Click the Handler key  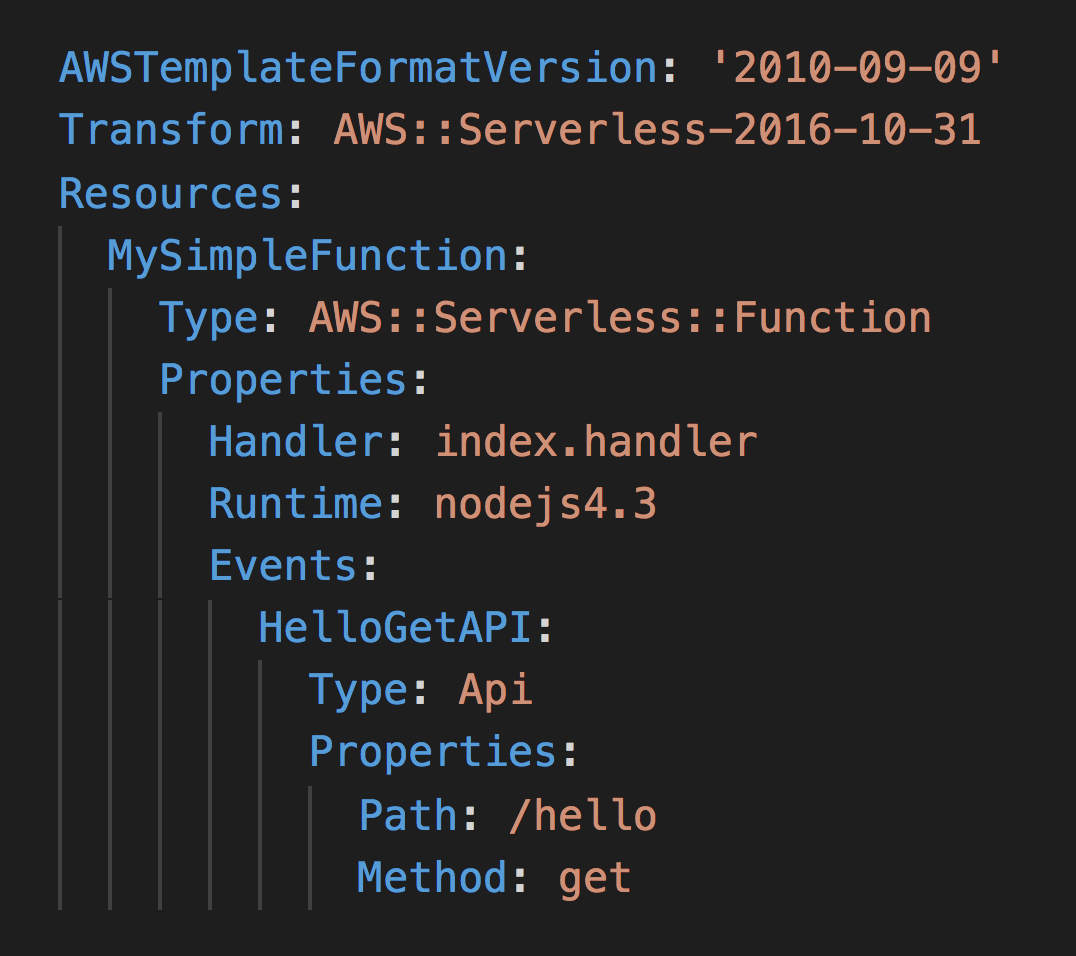[295, 442]
